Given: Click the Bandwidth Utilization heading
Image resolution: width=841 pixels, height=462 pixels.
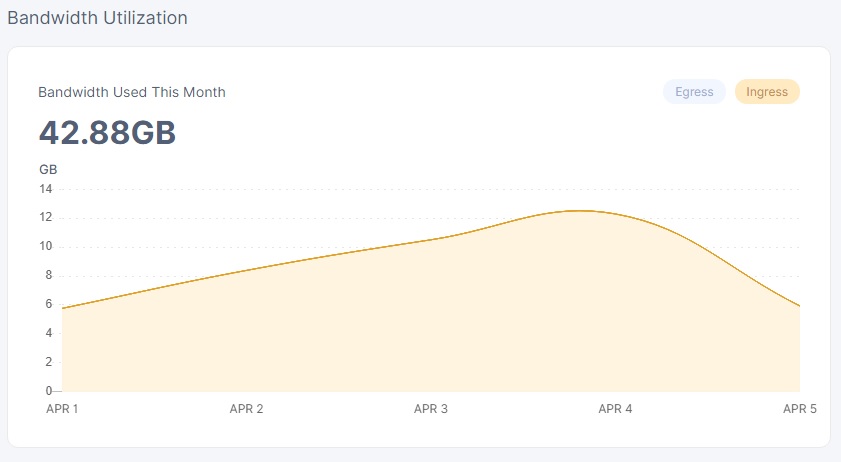Looking at the screenshot, I should coord(98,18).
